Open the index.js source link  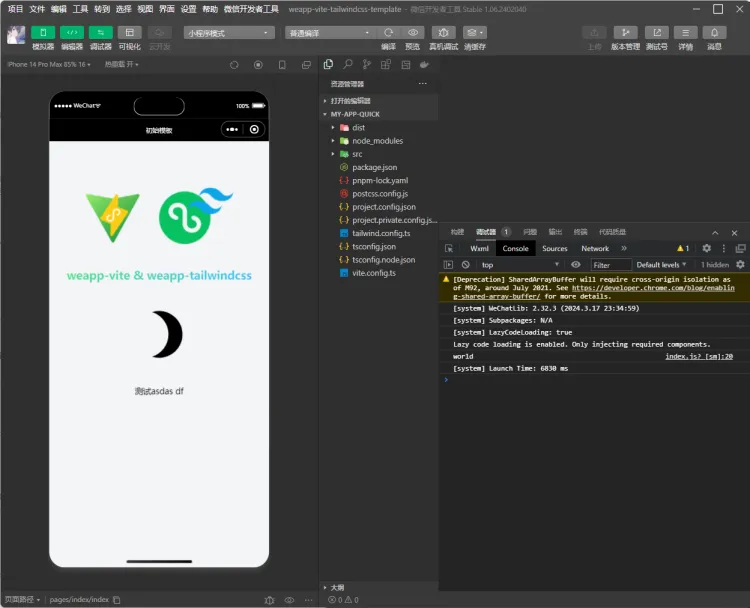pos(699,356)
